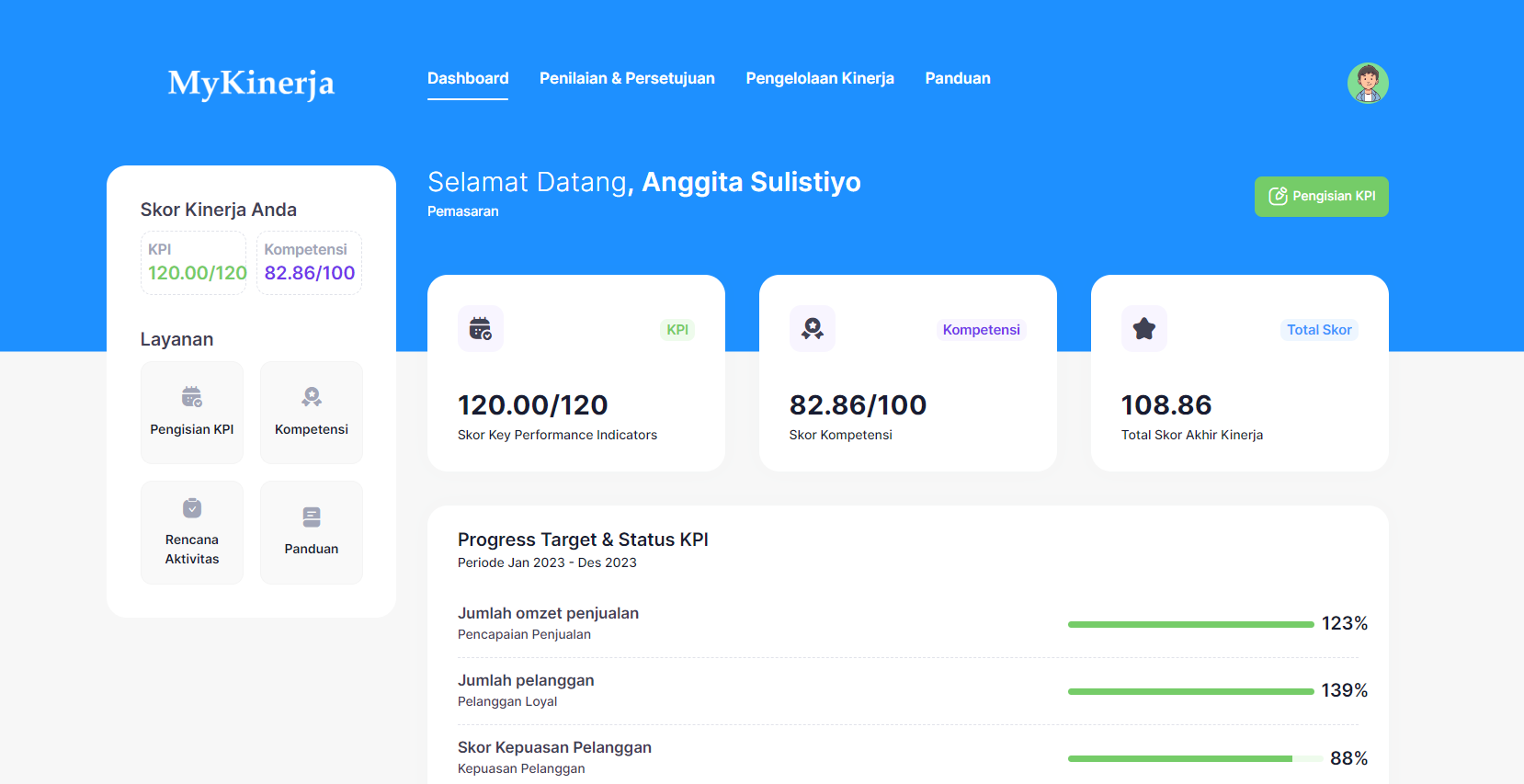Open the Rencana Aktivitas service tile
Viewport: 1524px width, 784px height.
pyautogui.click(x=192, y=532)
